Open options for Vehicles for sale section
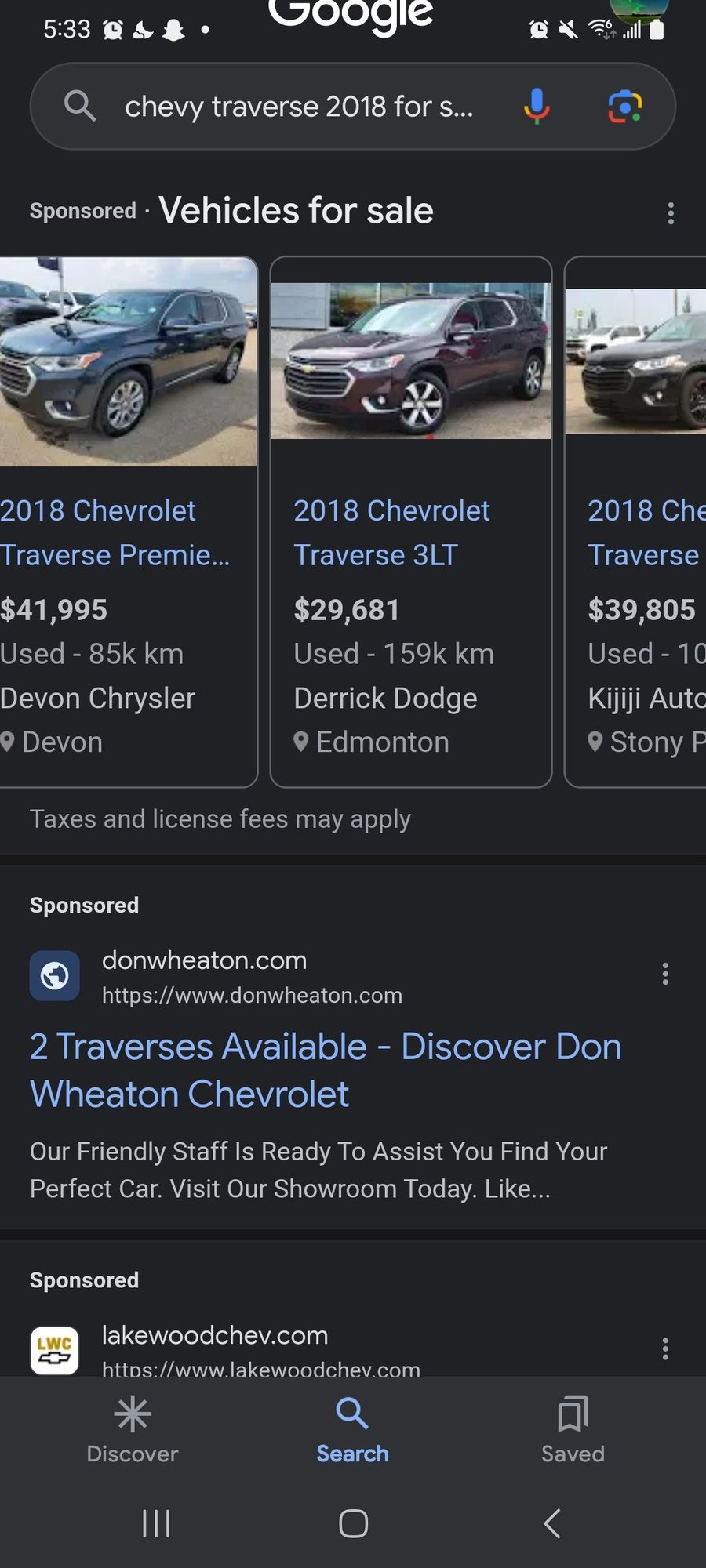Image resolution: width=706 pixels, height=1568 pixels. pyautogui.click(x=670, y=212)
